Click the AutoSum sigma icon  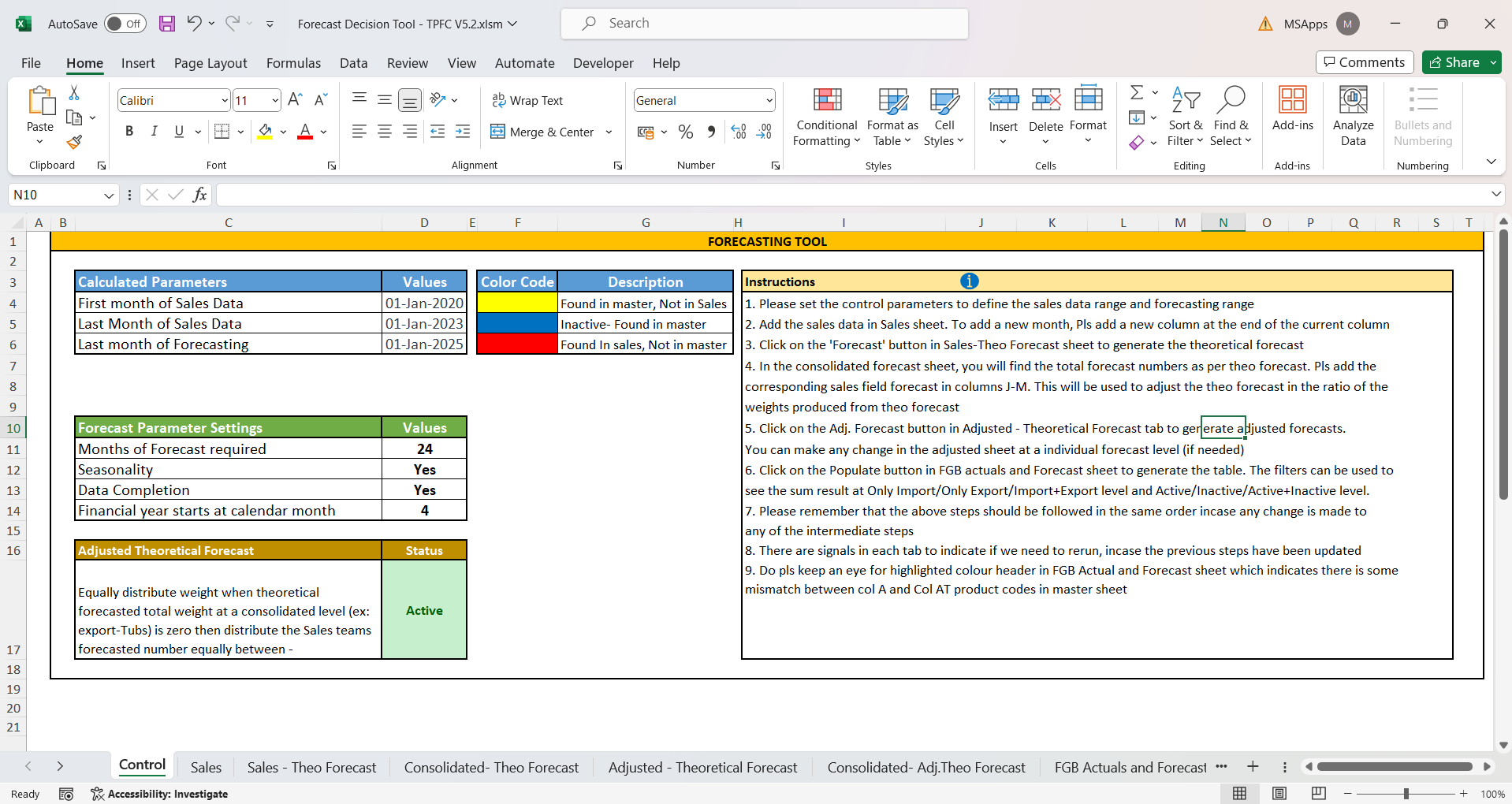[1137, 93]
